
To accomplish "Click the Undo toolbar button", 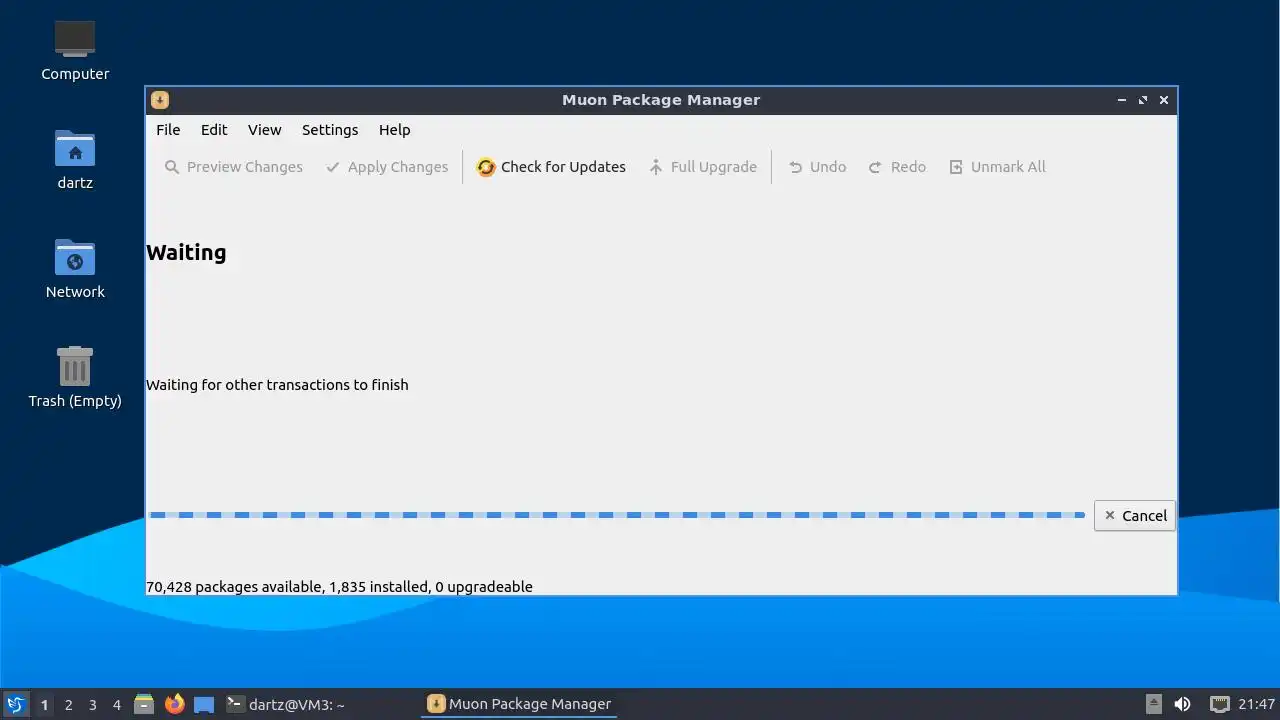I will pos(817,167).
